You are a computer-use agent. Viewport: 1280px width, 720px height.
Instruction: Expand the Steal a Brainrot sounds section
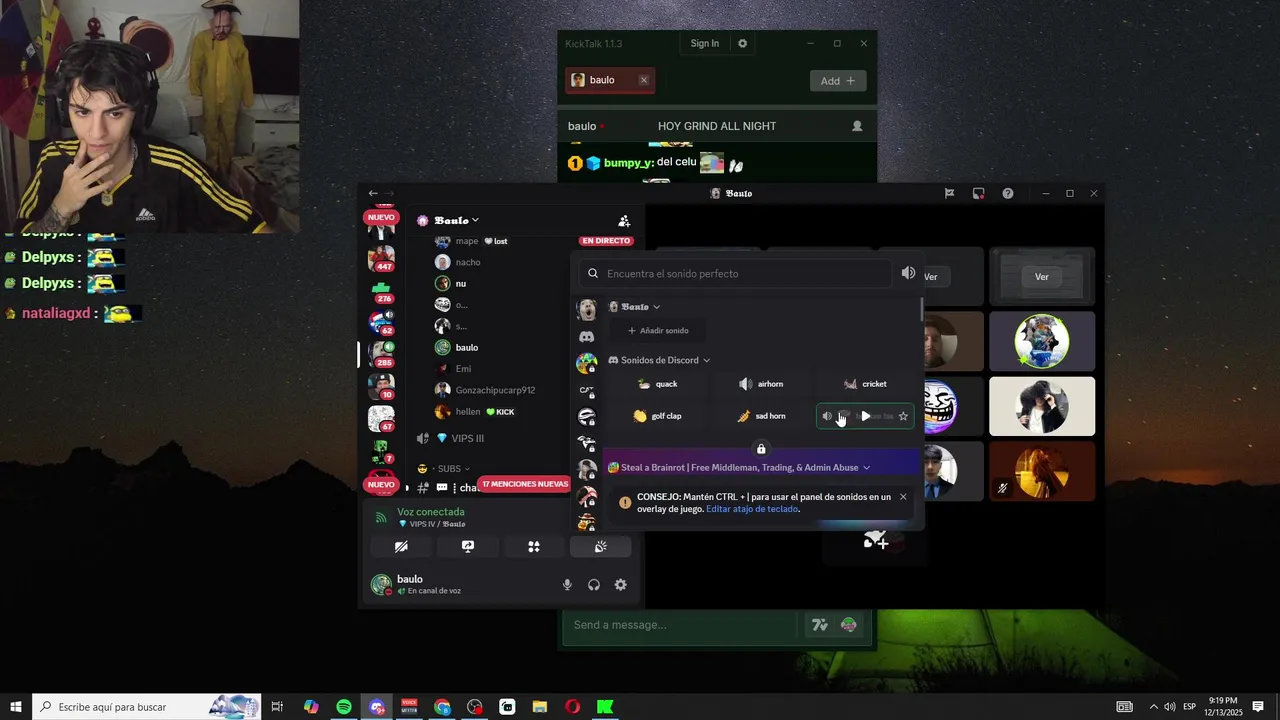[739, 468]
